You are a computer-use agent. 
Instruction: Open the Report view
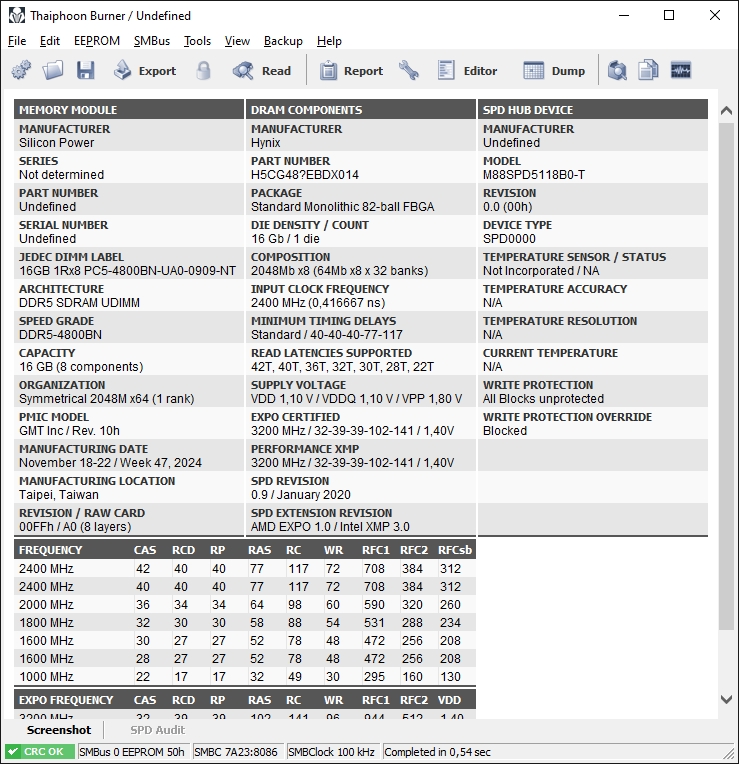351,70
